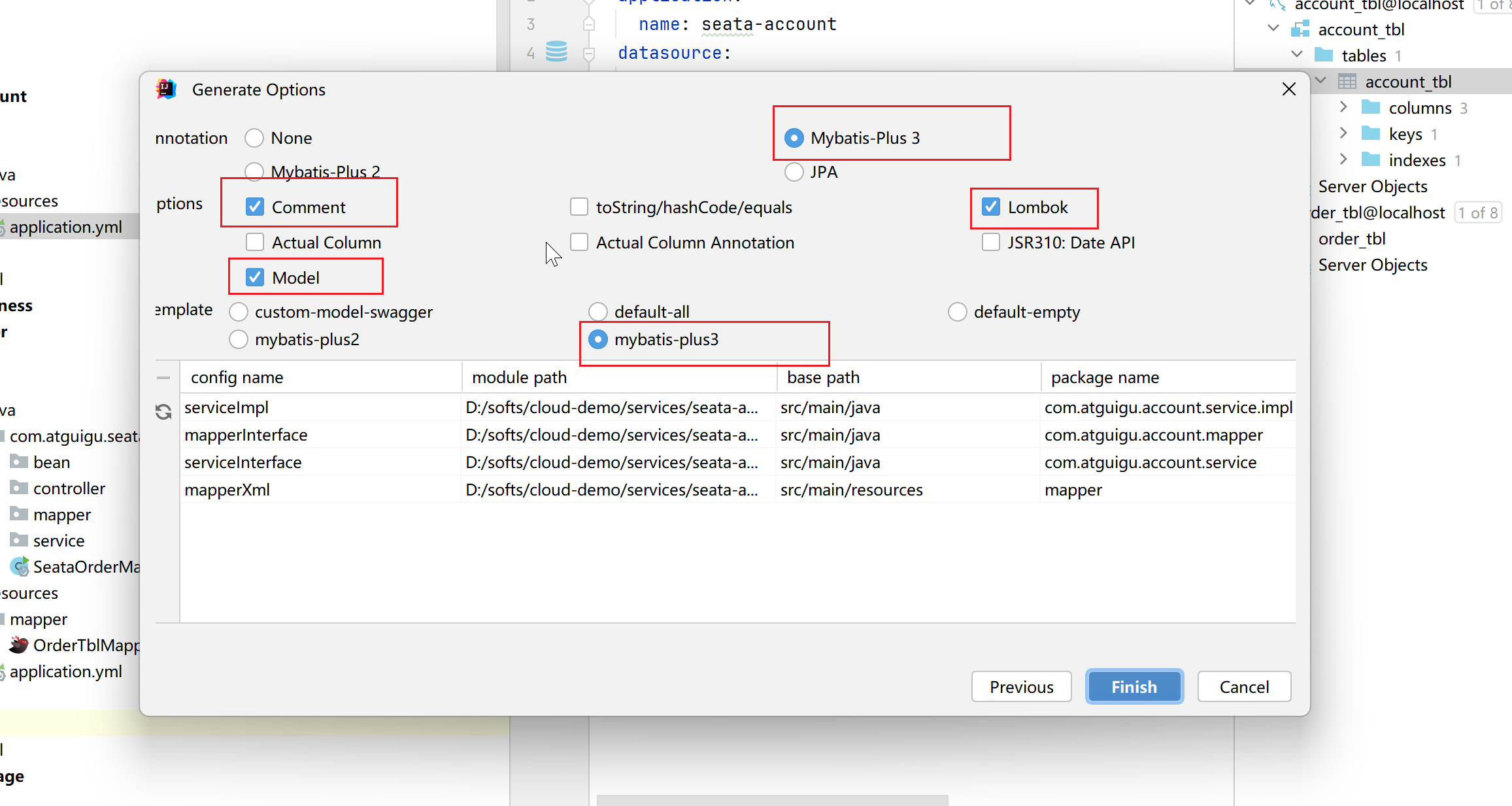Viewport: 1512px width, 806px height.
Task: Click com.atguigu.account.service.impl package cell
Action: pos(1168,407)
